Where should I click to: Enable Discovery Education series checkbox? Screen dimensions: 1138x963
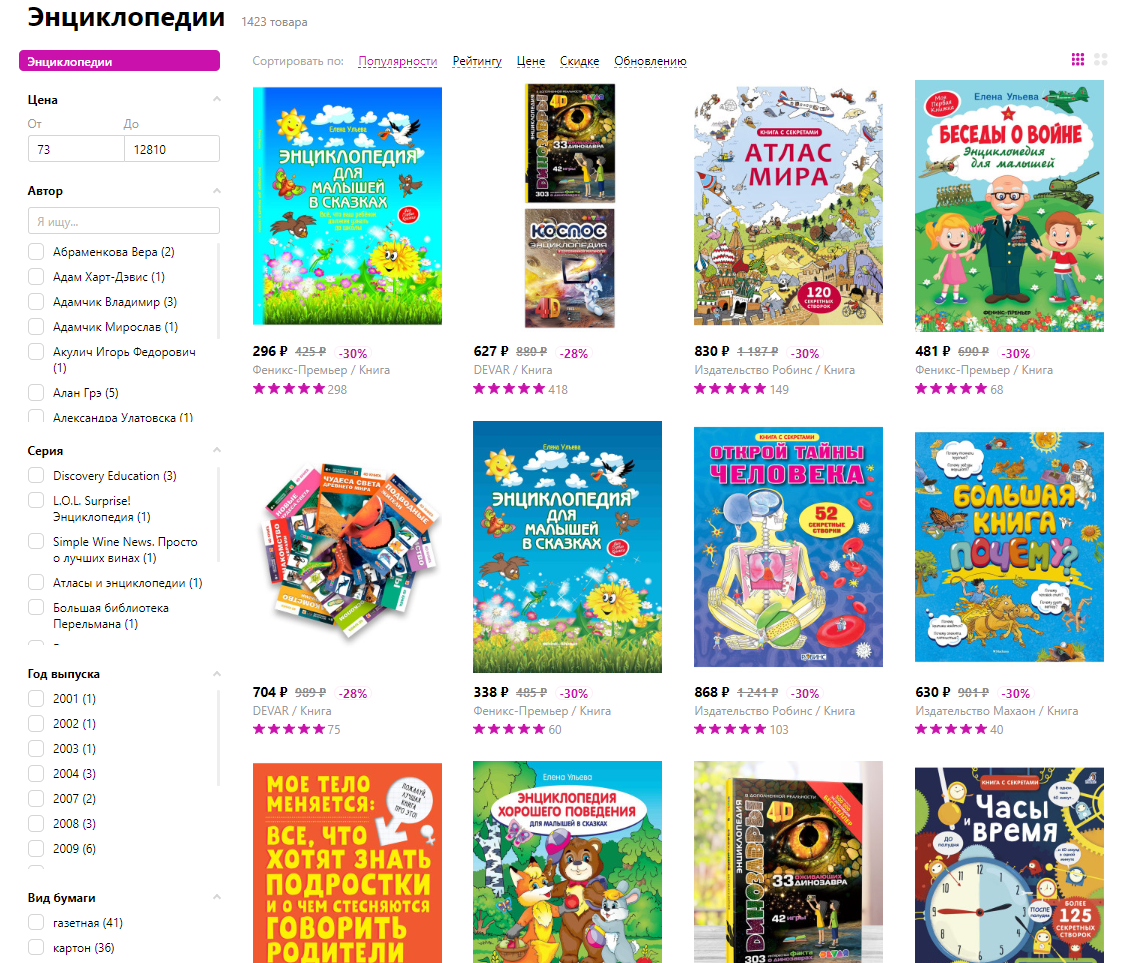click(x=36, y=475)
